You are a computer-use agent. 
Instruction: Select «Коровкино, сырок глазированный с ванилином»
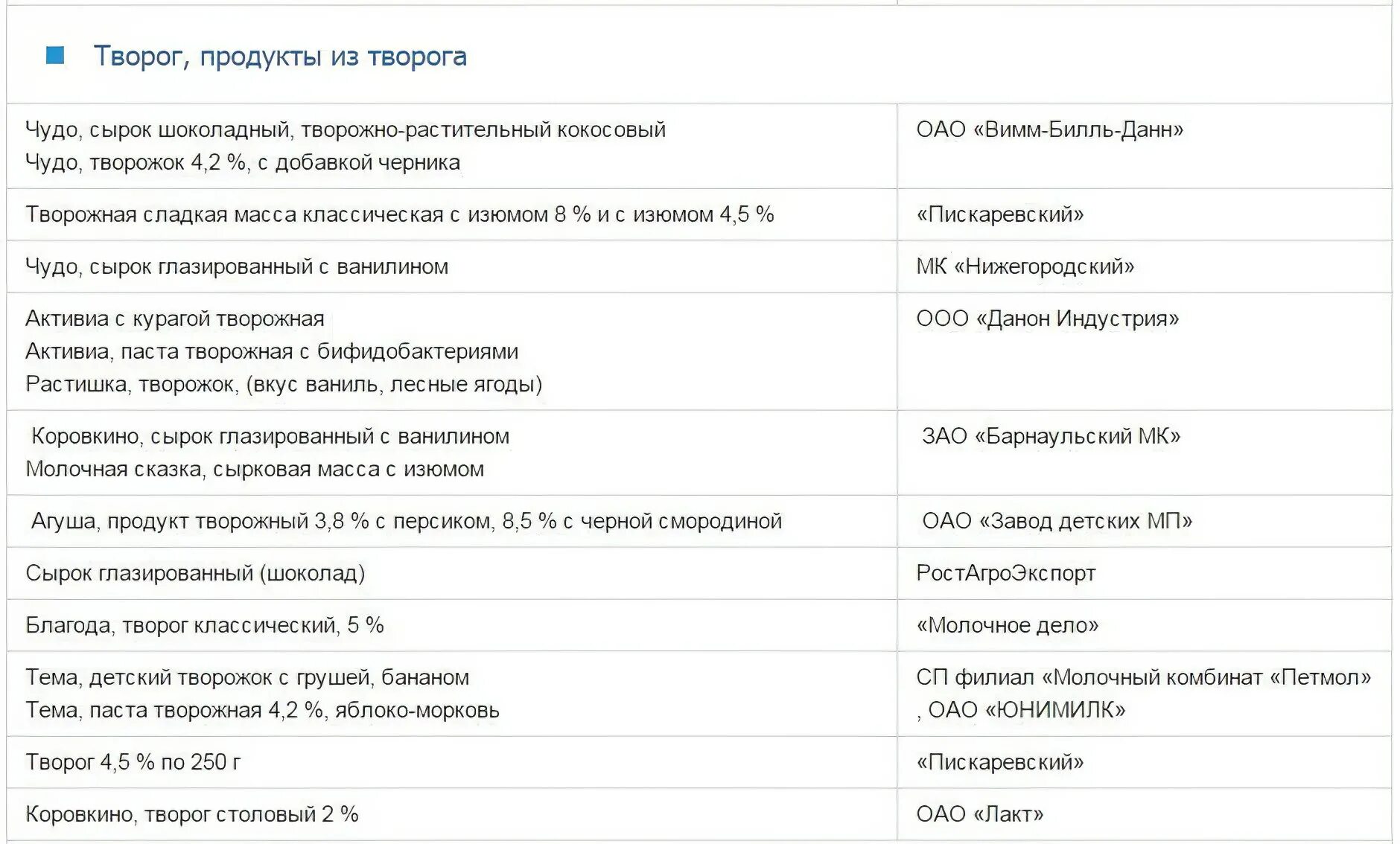click(x=270, y=436)
